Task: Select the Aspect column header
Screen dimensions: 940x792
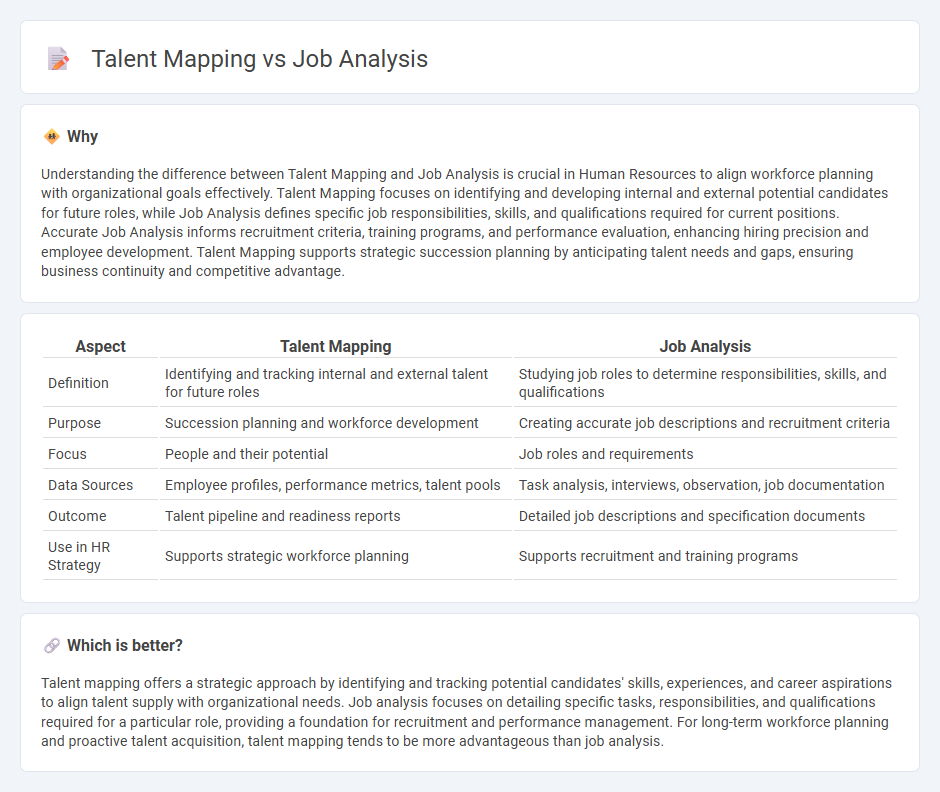Action: coord(100,347)
